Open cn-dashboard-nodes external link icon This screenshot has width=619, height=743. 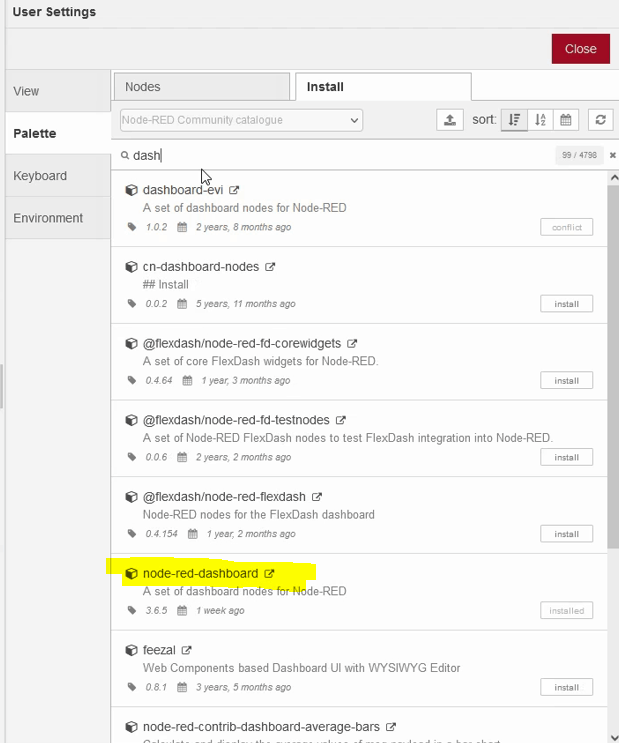point(270,267)
